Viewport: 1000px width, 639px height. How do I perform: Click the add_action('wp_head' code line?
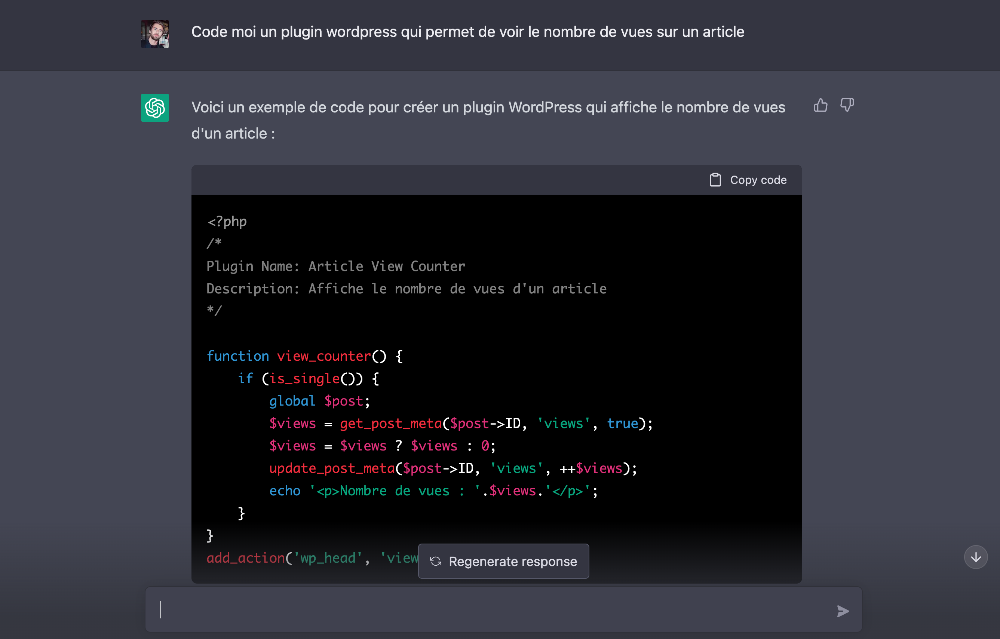(312, 558)
